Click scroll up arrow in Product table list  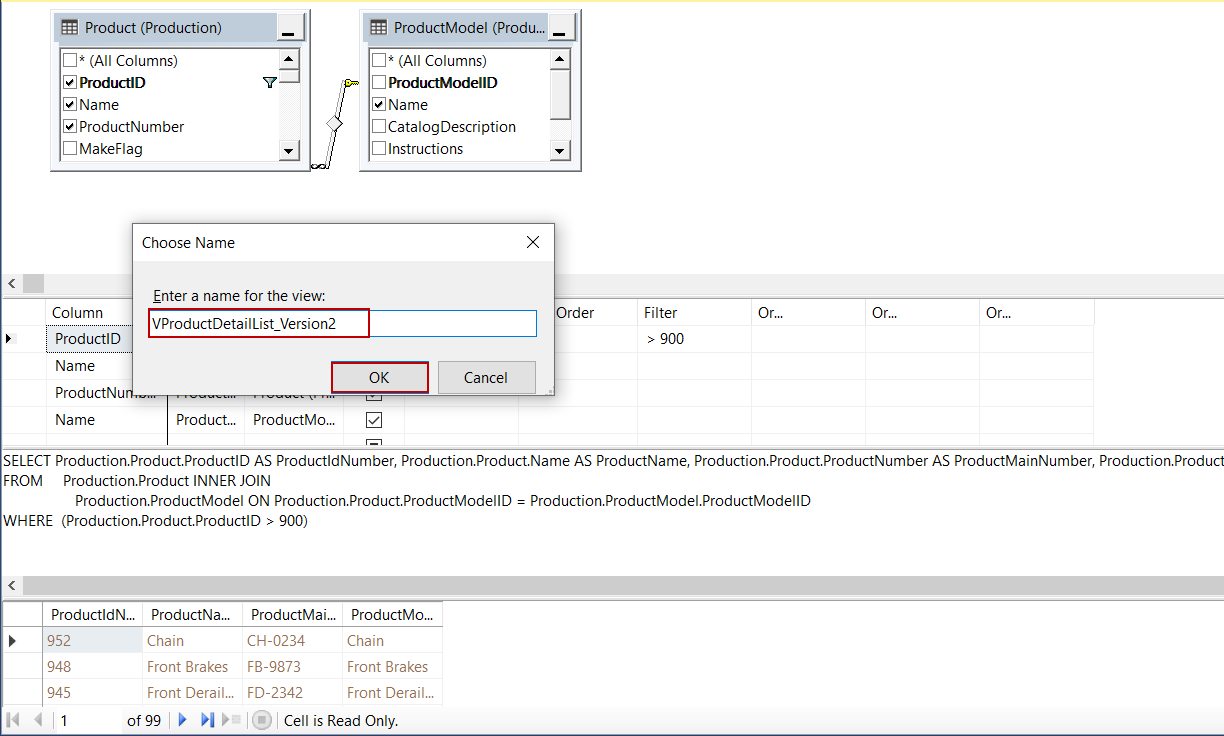pyautogui.click(x=289, y=59)
